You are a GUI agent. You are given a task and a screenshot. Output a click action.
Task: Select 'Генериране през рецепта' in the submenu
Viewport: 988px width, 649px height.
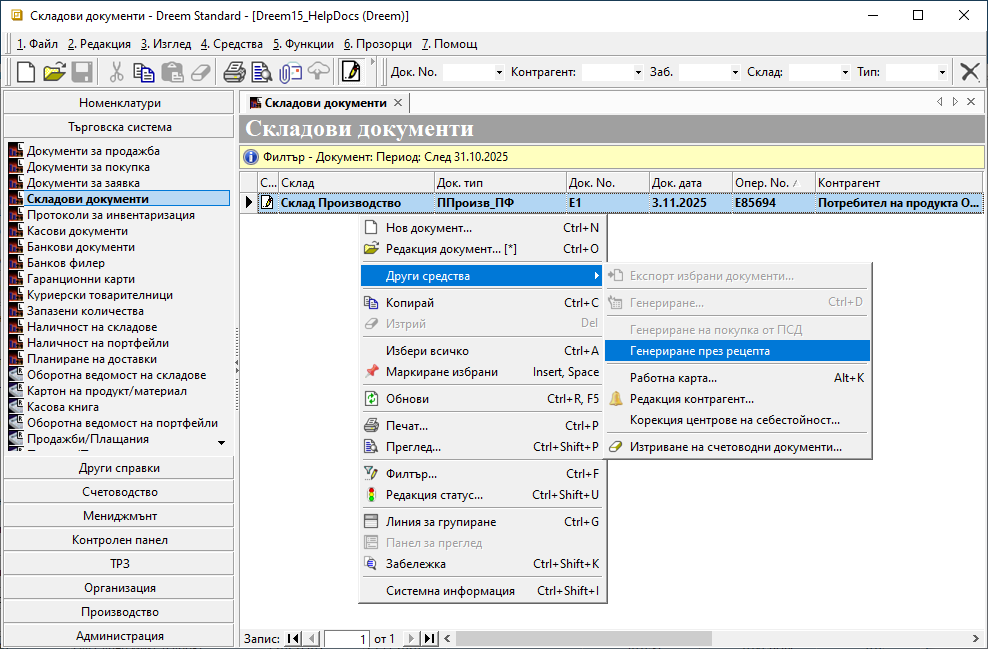tap(700, 351)
